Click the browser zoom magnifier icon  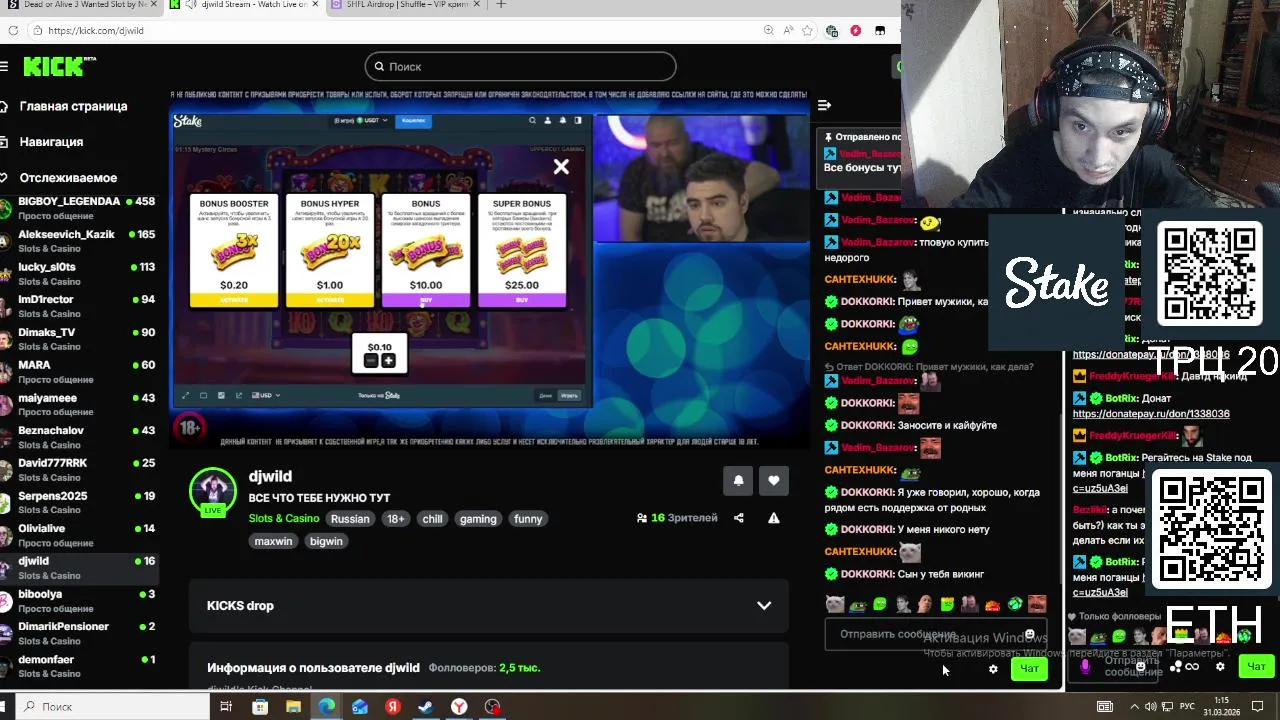click(768, 30)
